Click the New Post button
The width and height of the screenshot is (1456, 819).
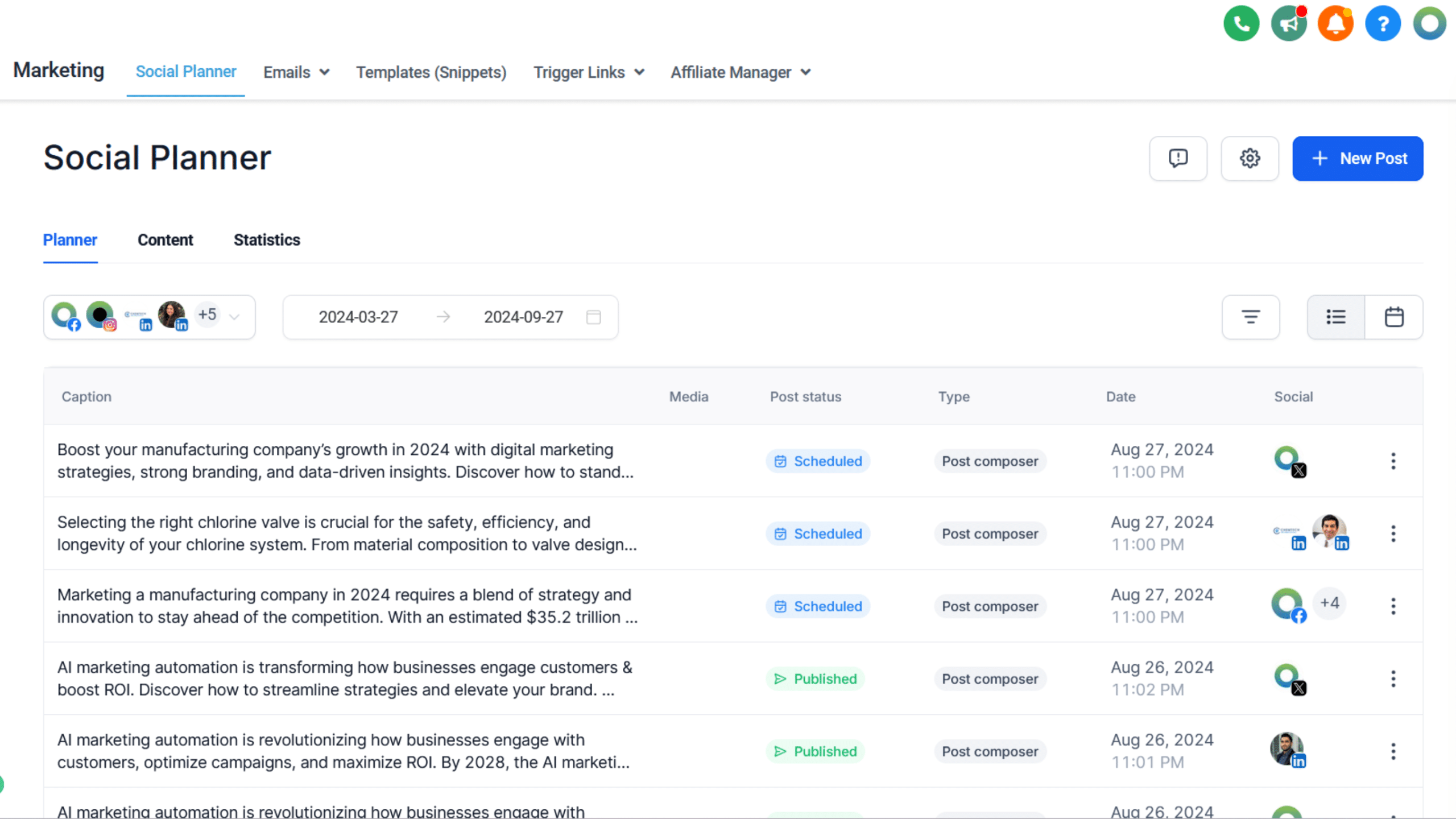(1357, 158)
